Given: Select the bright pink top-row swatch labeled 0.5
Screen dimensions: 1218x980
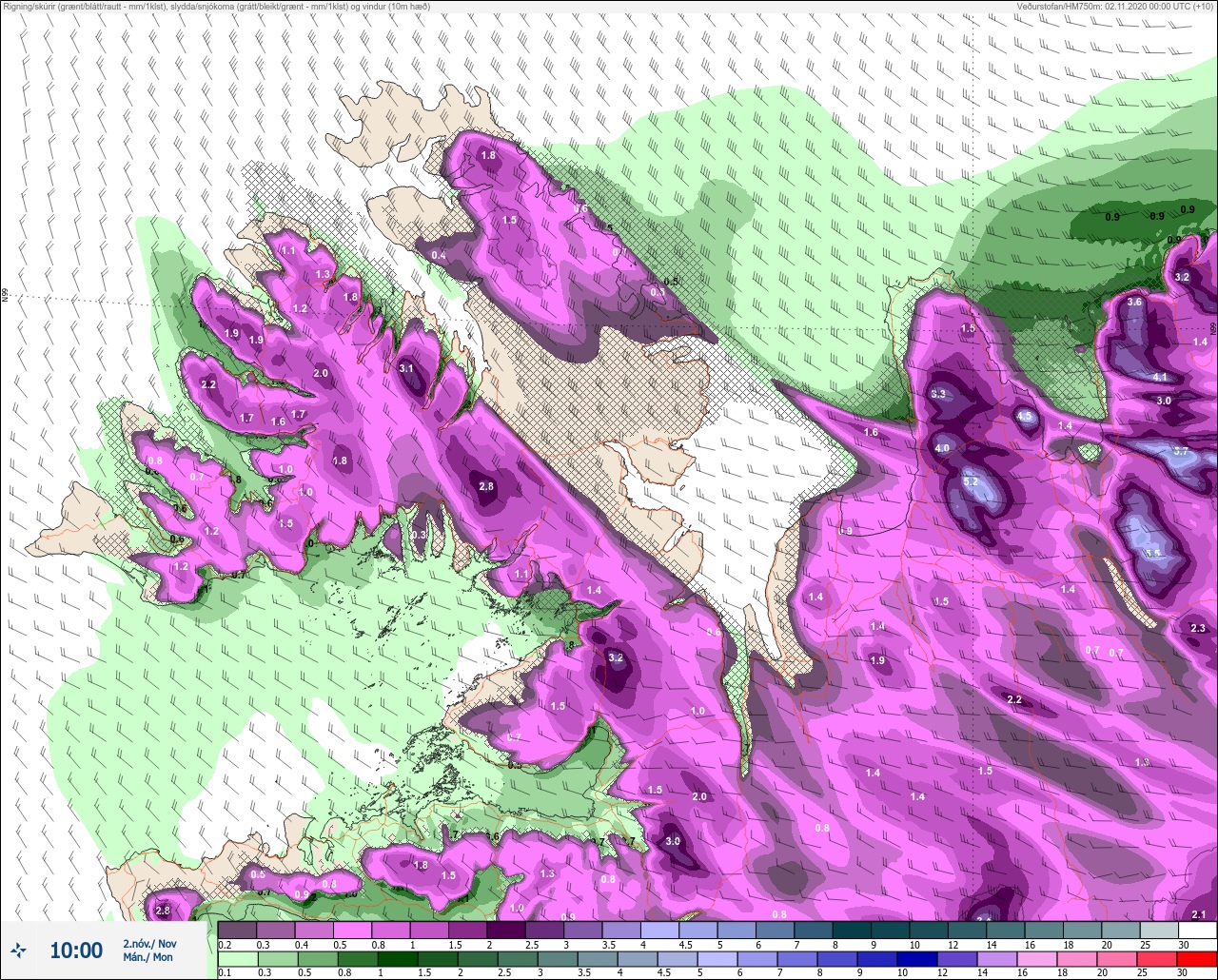Looking at the screenshot, I should click(x=352, y=931).
